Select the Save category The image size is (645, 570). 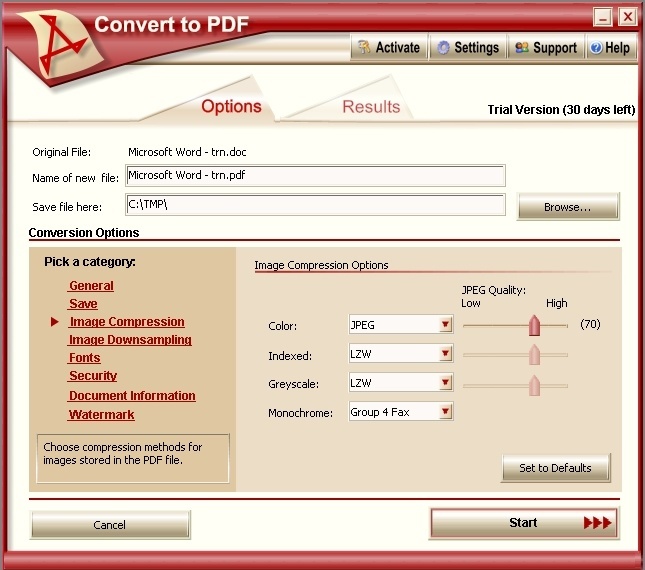[x=83, y=304]
